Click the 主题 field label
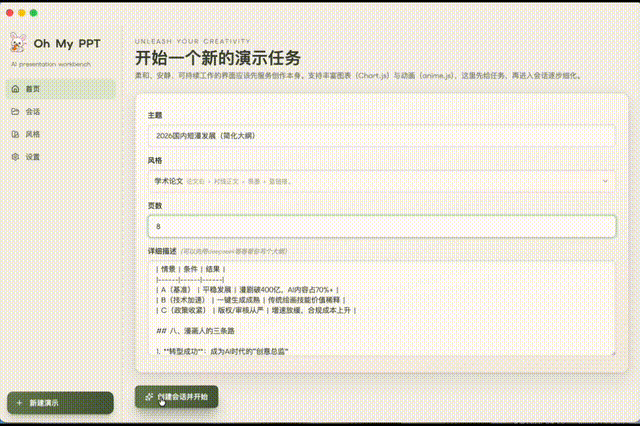The image size is (640, 426). 155,115
